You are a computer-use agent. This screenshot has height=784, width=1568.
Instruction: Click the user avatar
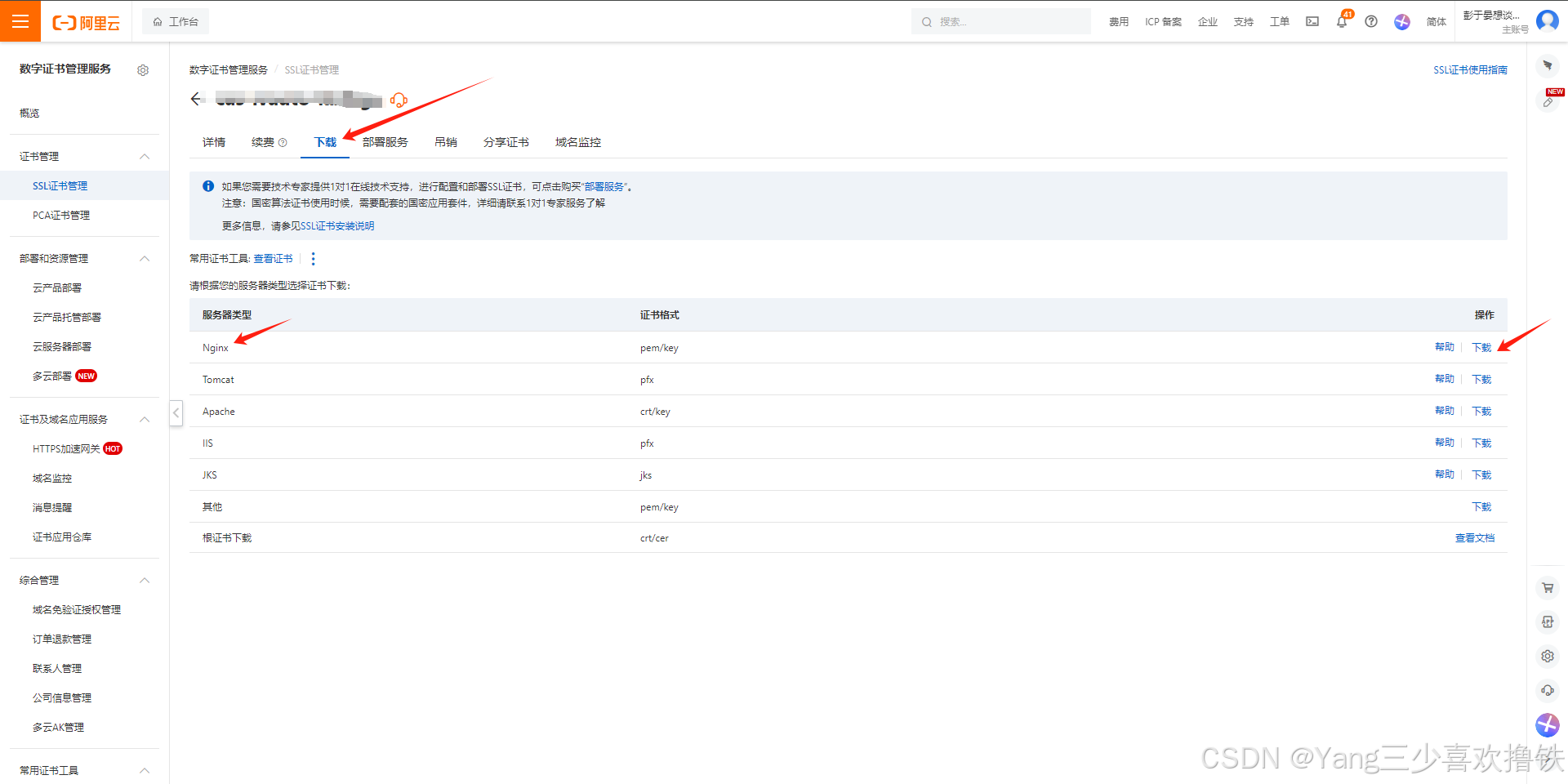point(1547,20)
